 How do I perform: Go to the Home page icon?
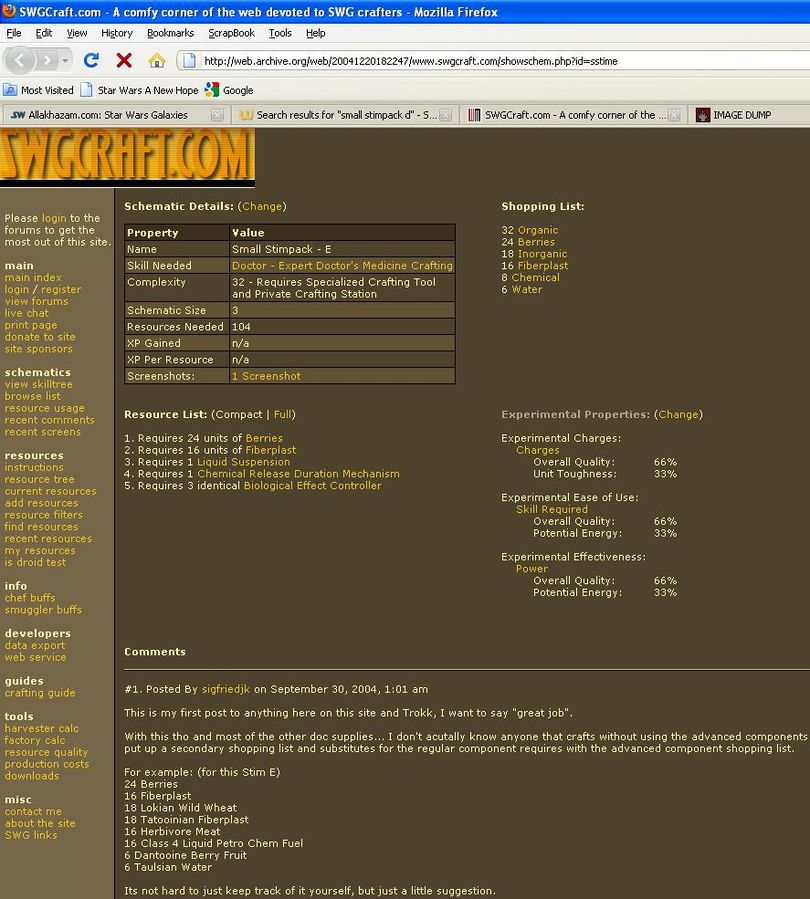tap(157, 61)
